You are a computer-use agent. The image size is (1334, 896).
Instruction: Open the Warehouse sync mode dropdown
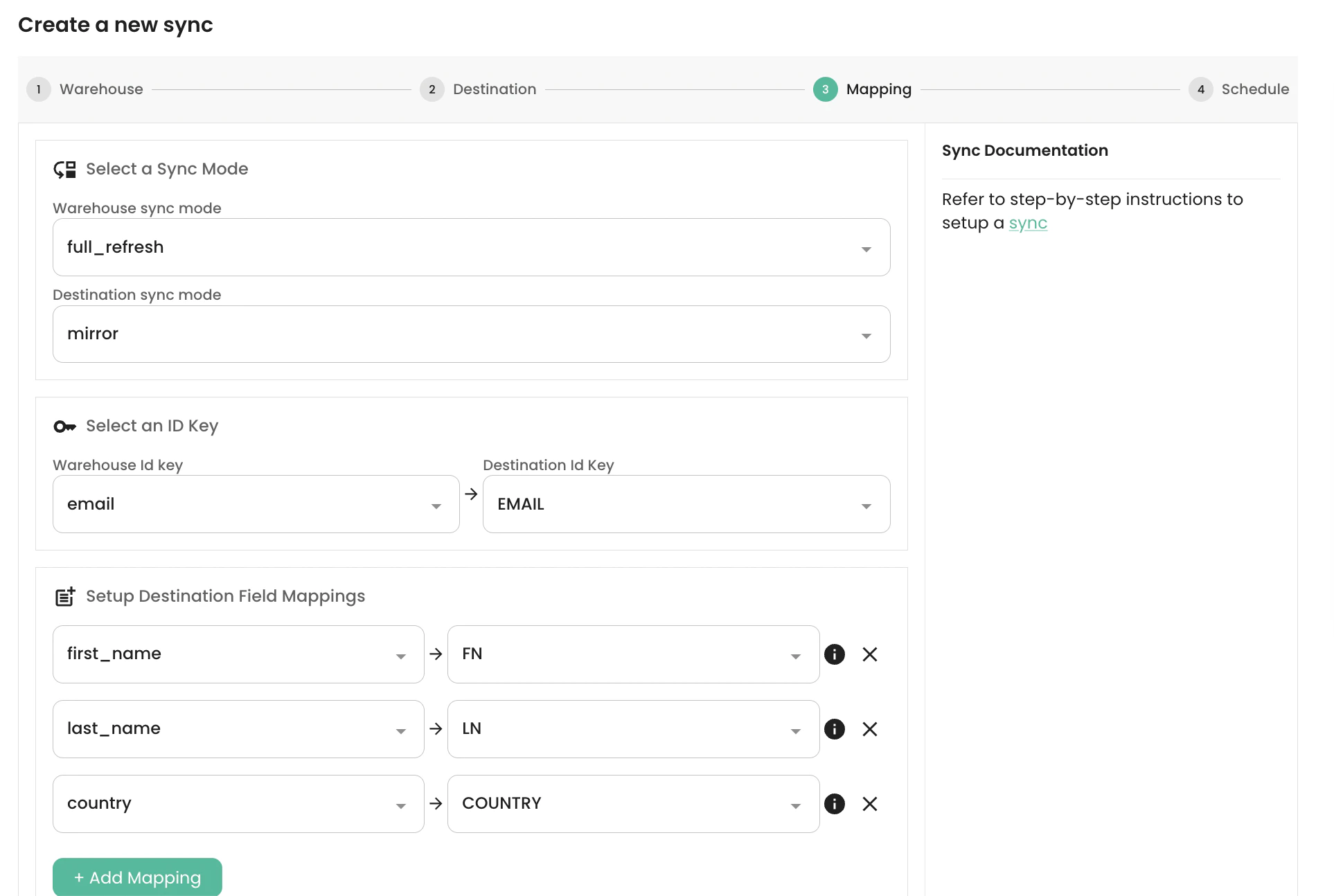(x=471, y=247)
